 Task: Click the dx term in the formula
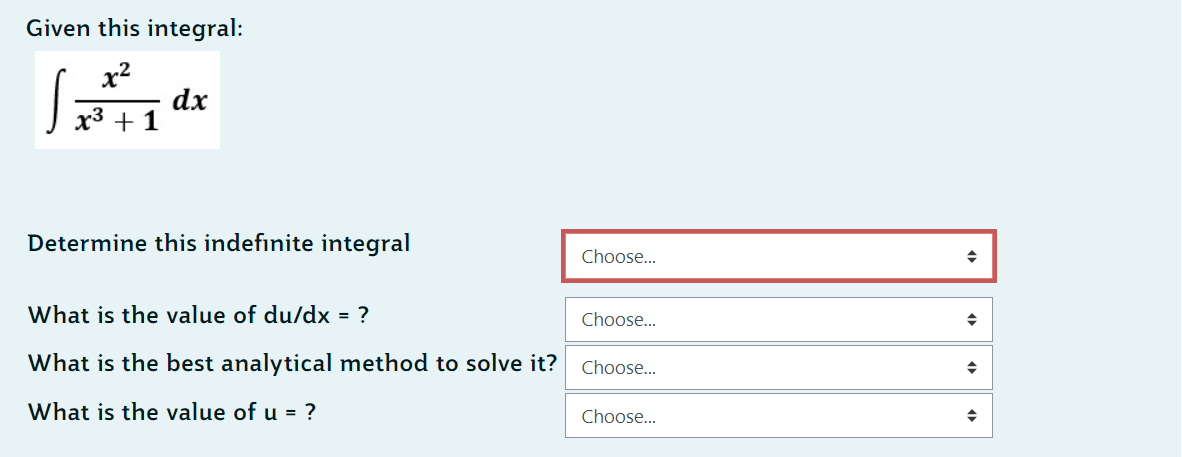pyautogui.click(x=189, y=100)
